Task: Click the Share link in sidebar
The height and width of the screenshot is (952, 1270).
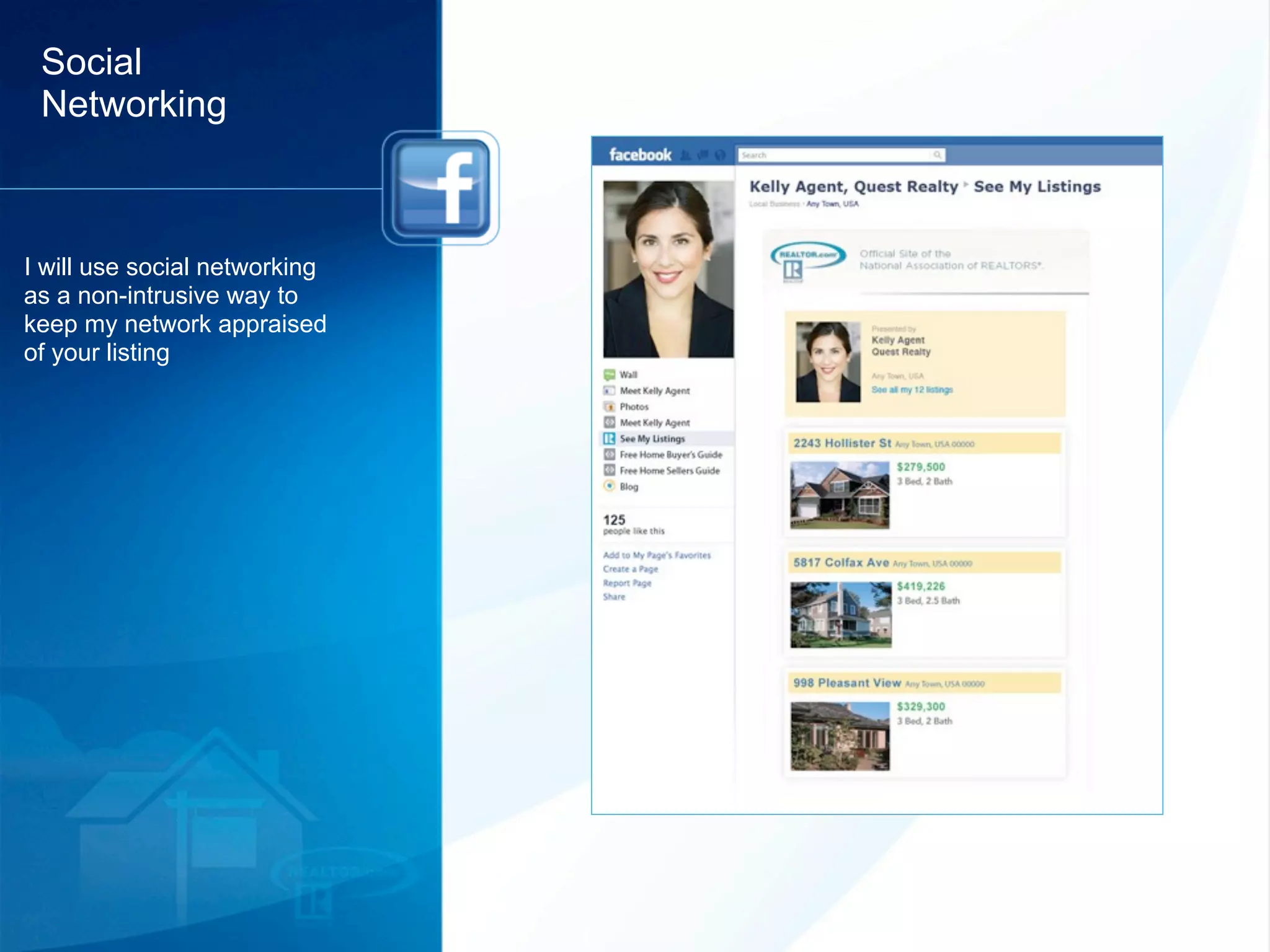Action: pyautogui.click(x=614, y=597)
